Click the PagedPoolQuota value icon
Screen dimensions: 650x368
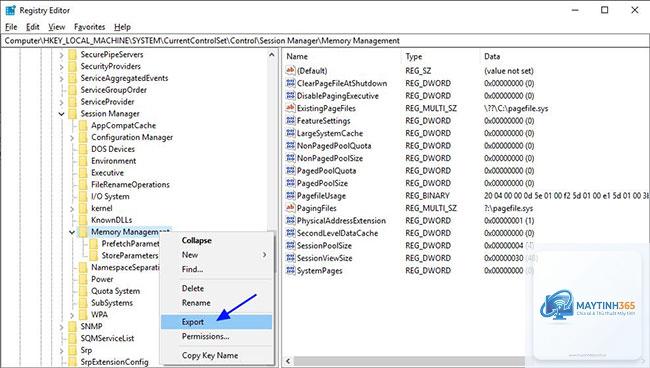click(291, 170)
